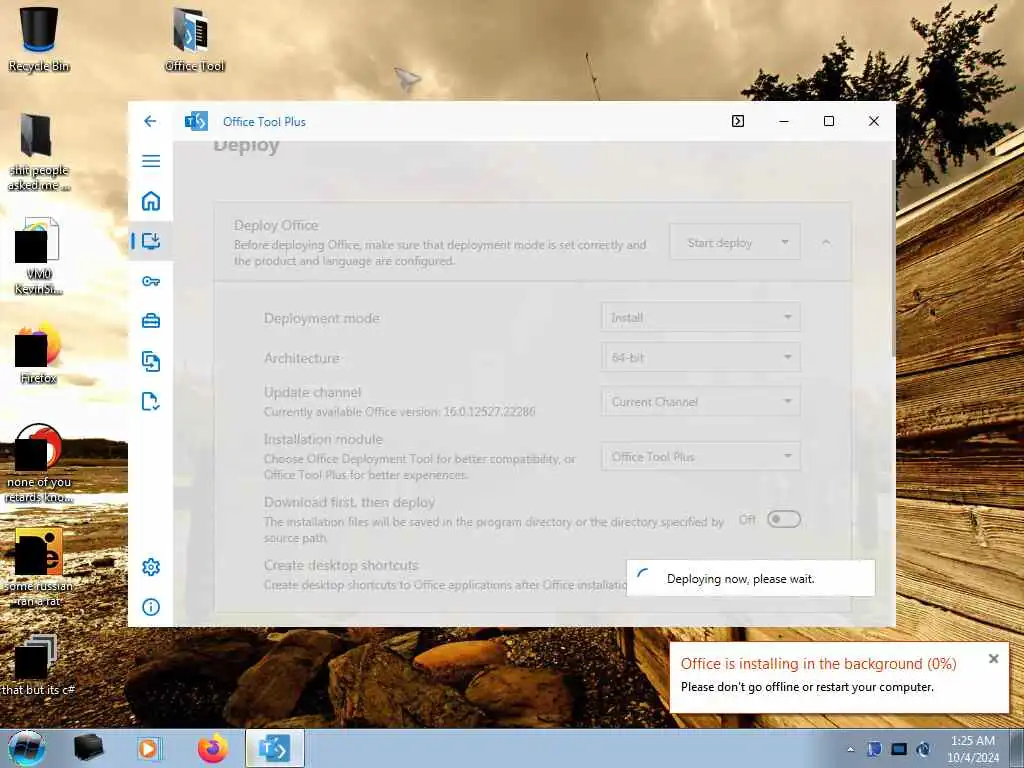The height and width of the screenshot is (768, 1024).
Task: Show hidden system tray icons
Action: tap(850, 749)
